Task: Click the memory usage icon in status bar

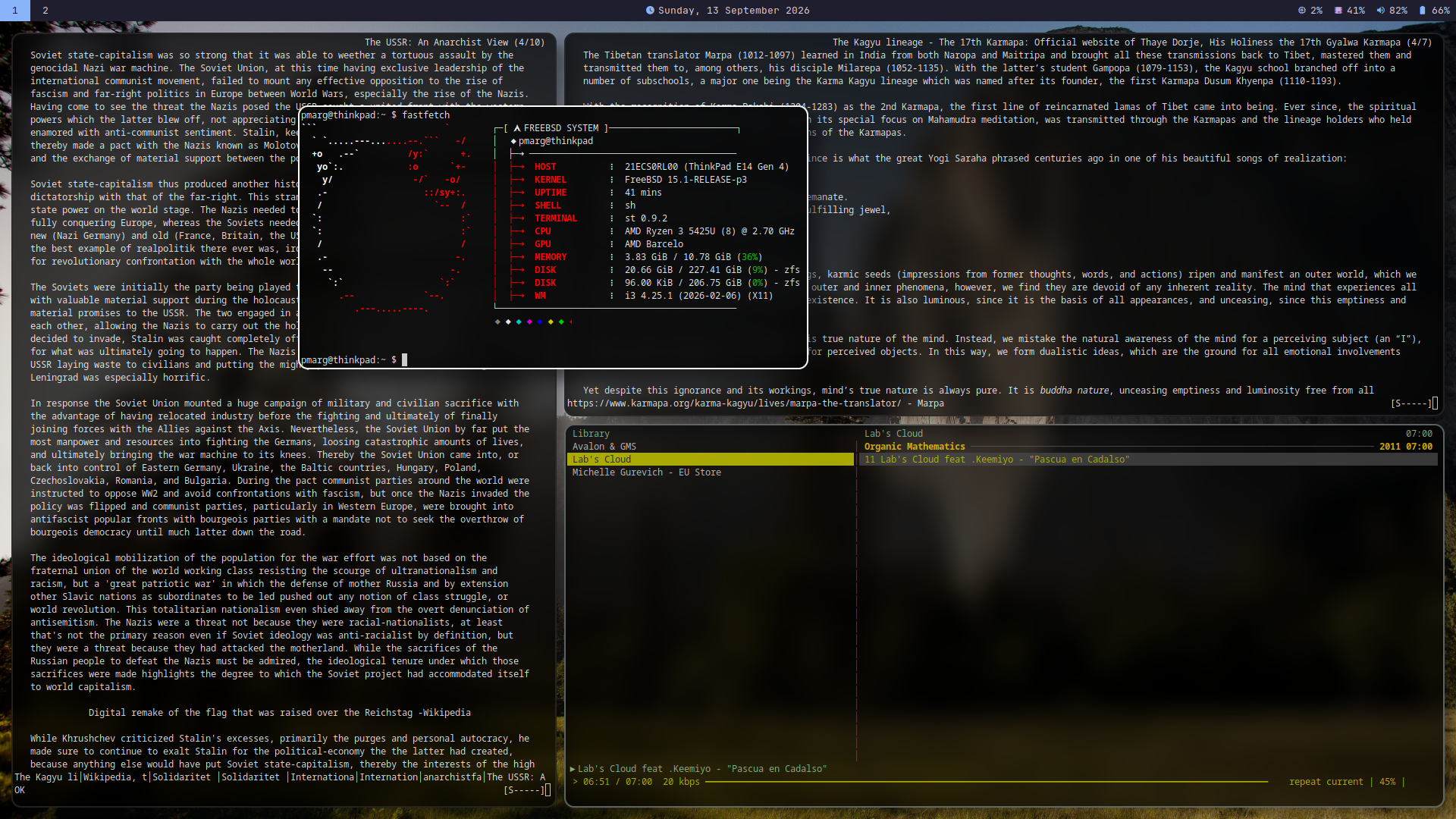Action: (1338, 11)
